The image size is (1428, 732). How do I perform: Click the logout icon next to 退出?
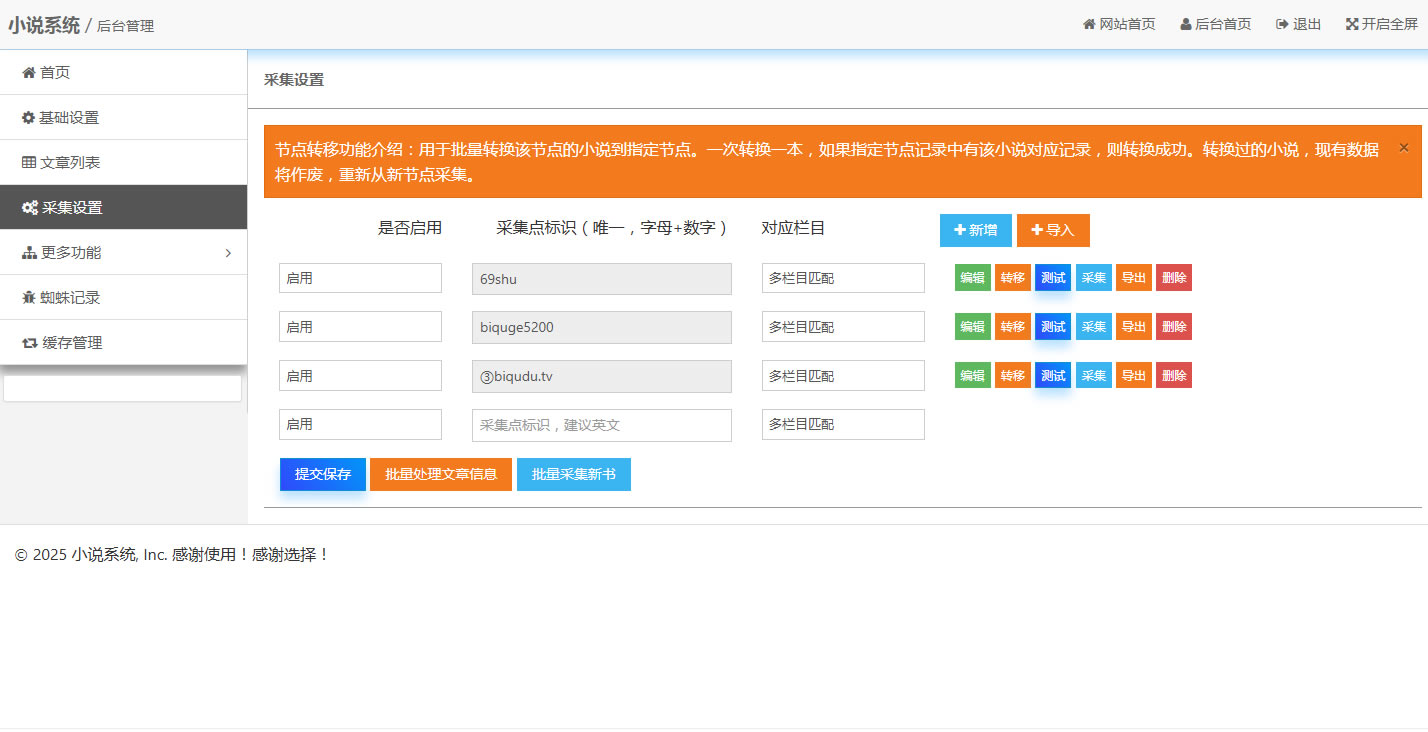point(1282,24)
